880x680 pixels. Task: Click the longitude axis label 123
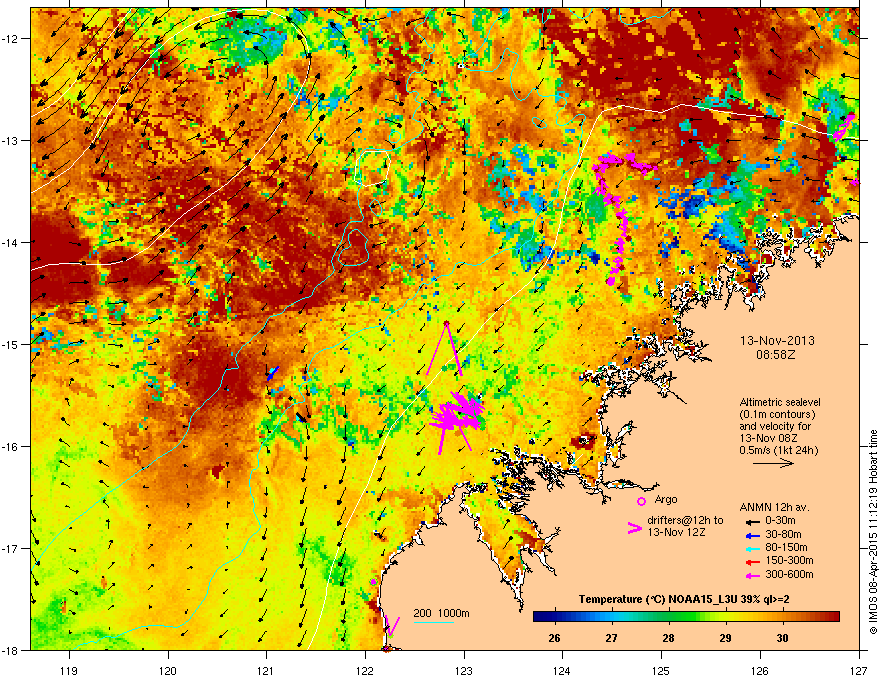[464, 670]
